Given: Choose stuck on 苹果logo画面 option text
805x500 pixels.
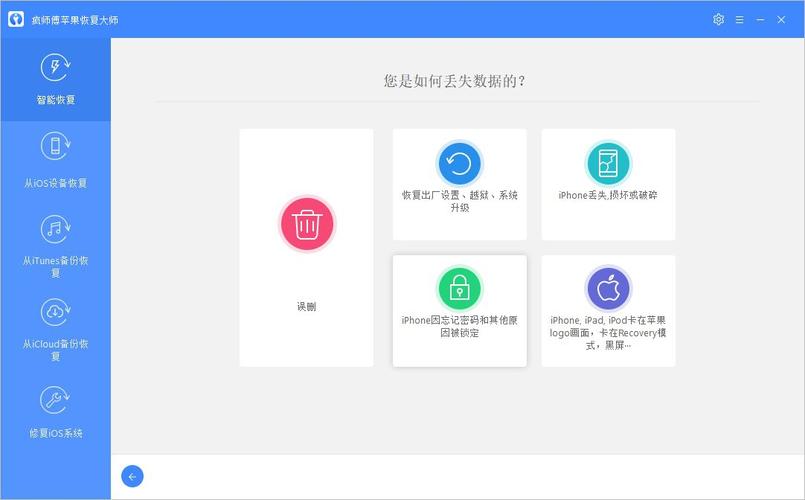Looking at the screenshot, I should click(x=608, y=333).
